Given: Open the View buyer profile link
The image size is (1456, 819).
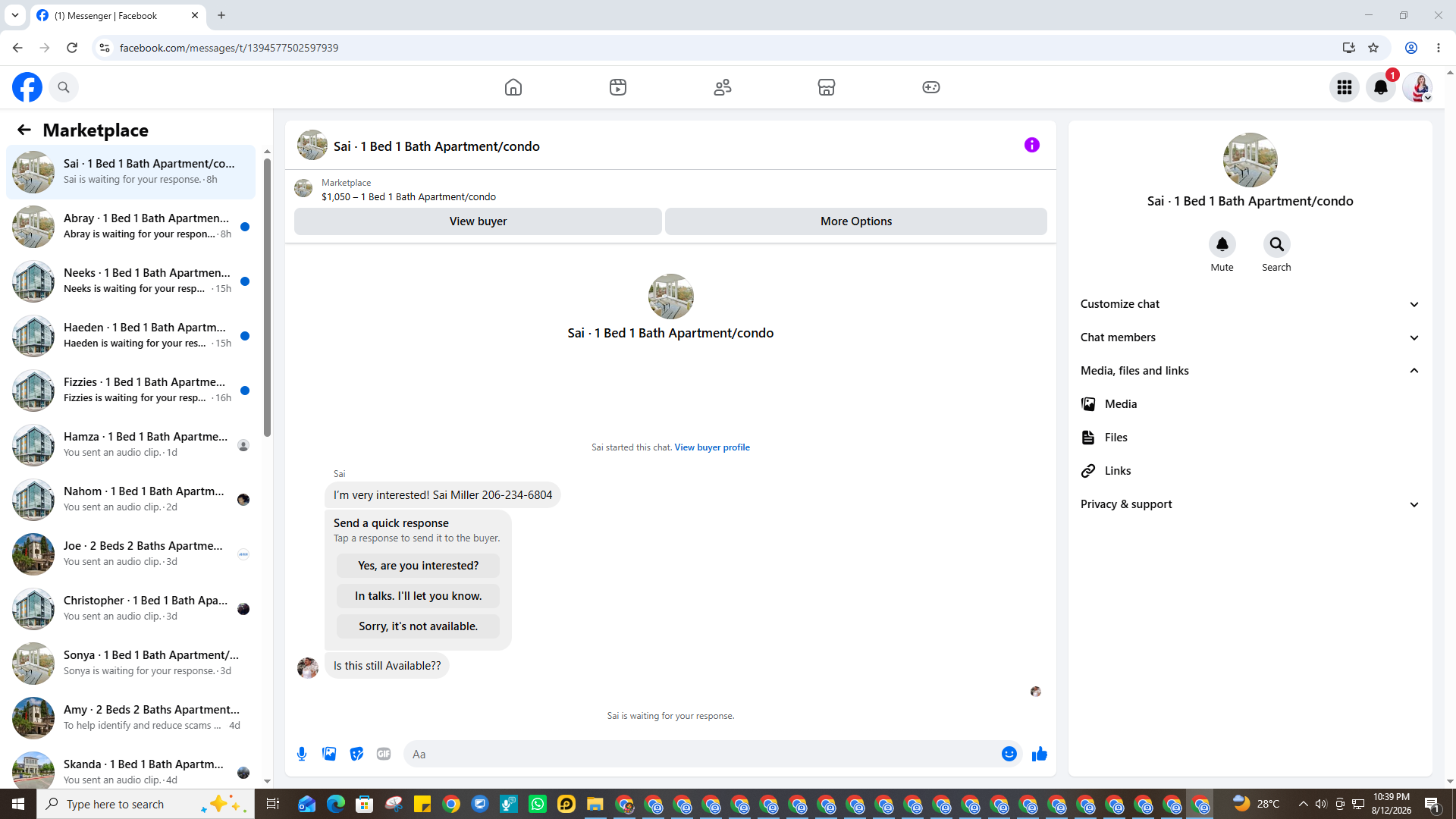Looking at the screenshot, I should [712, 447].
